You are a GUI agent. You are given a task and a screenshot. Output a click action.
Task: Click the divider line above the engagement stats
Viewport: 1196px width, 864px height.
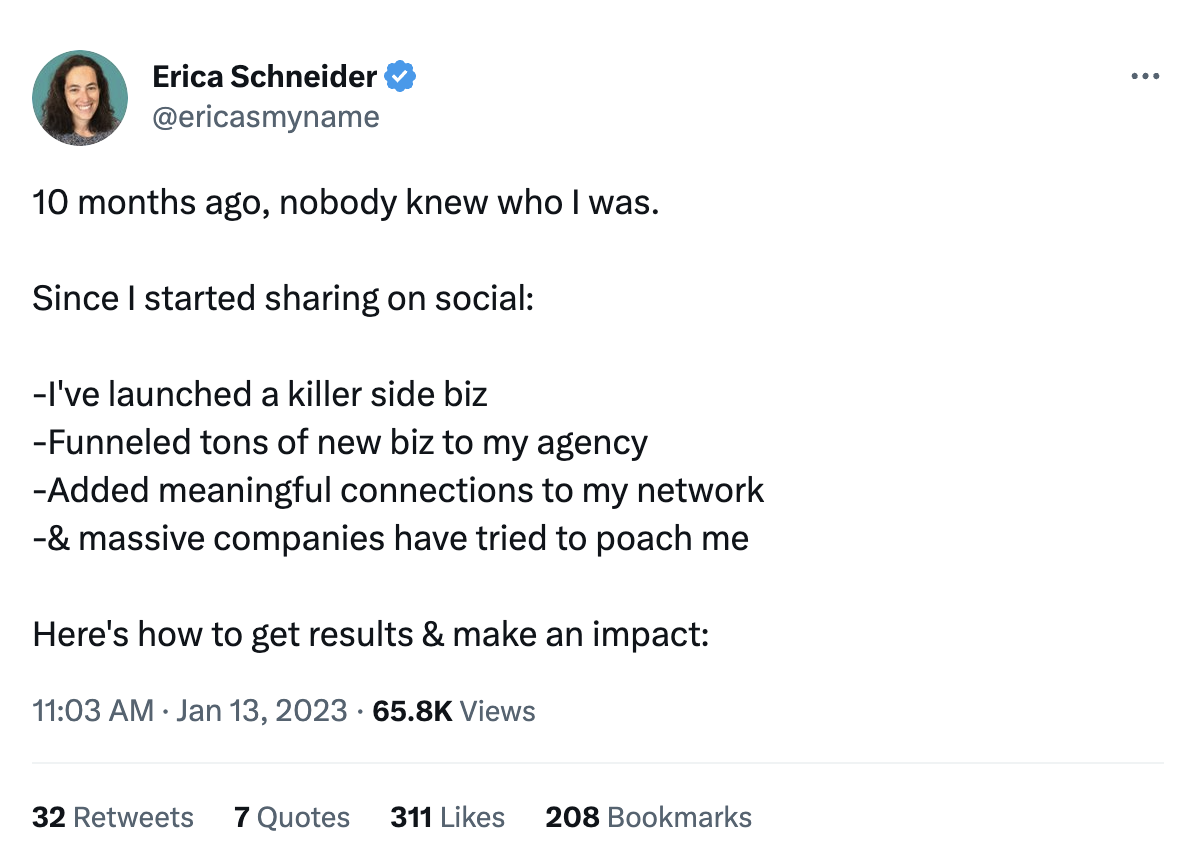[x=598, y=764]
